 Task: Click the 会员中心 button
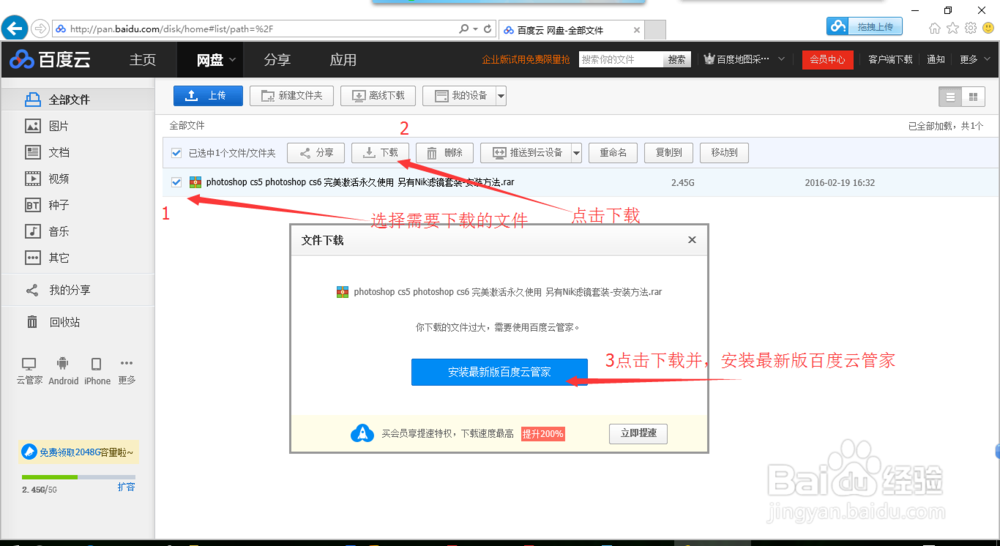coord(827,59)
